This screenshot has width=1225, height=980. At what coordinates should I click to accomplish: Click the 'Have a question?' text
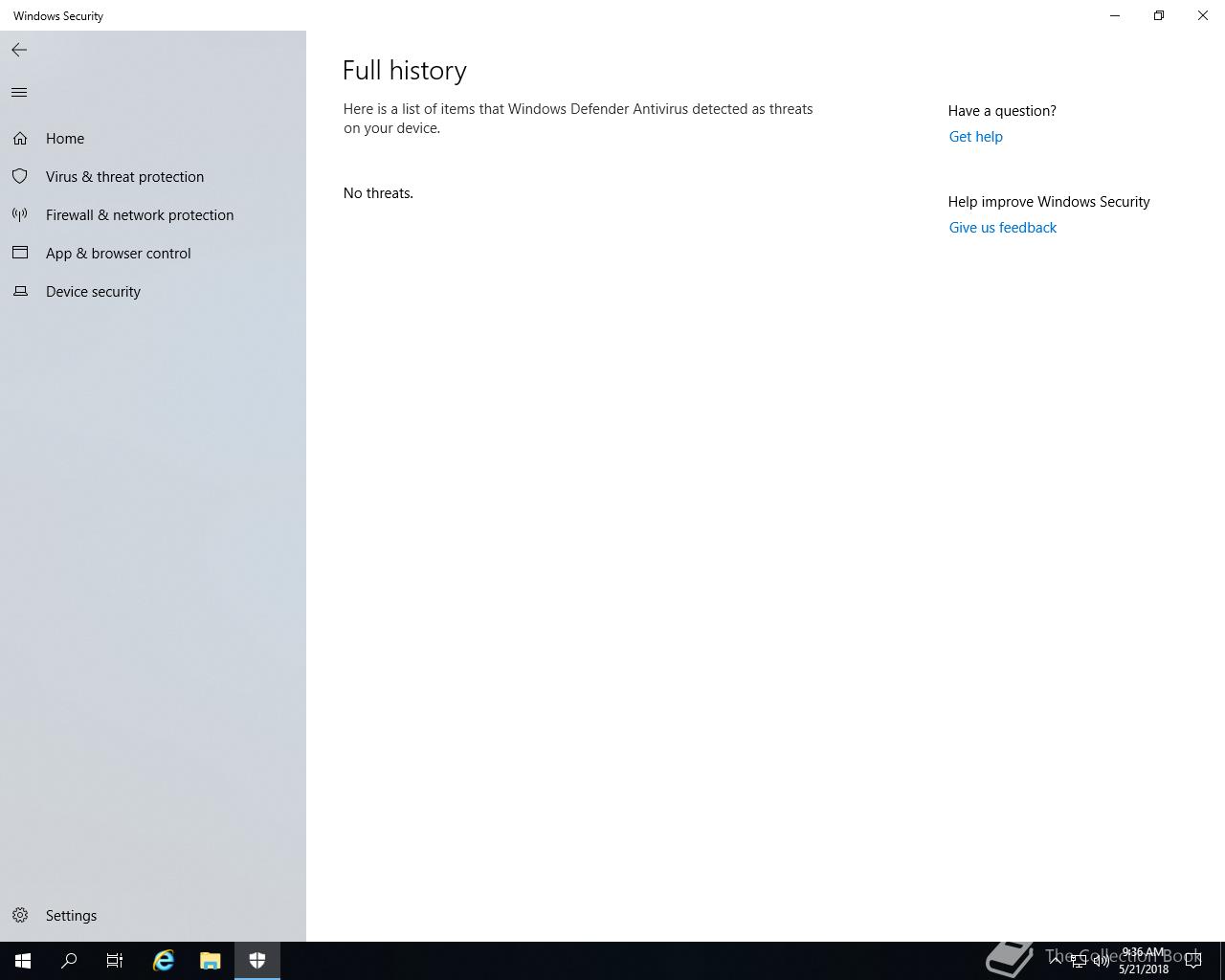[x=1002, y=110]
